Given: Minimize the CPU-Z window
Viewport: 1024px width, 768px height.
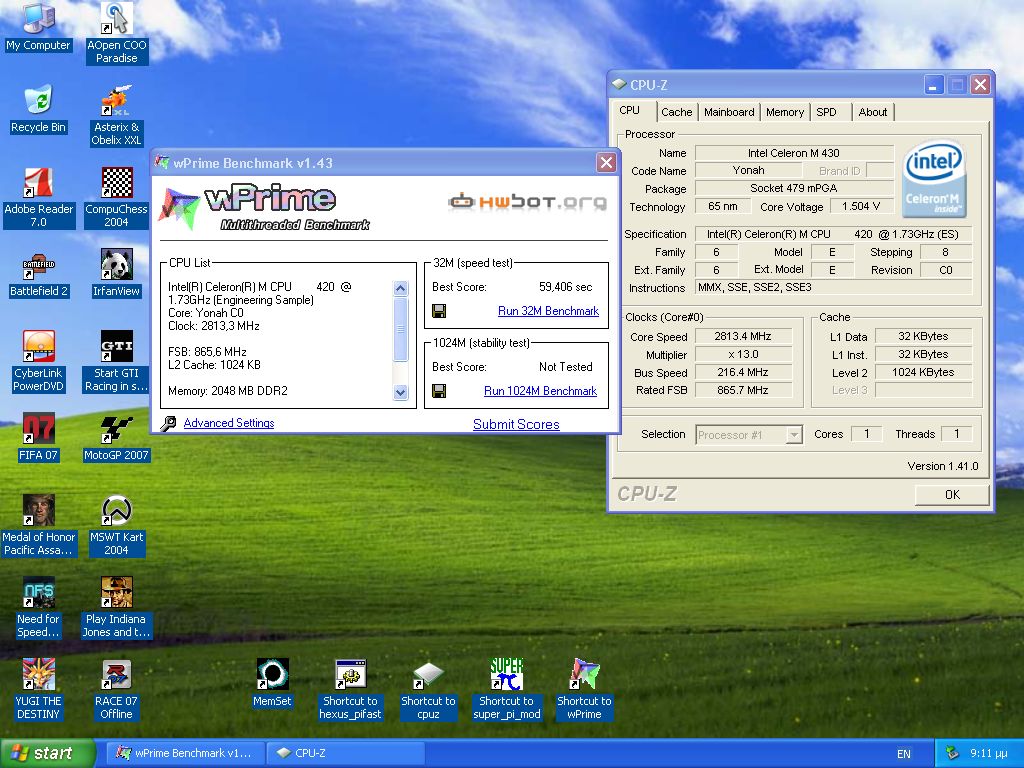Looking at the screenshot, I should 934,85.
